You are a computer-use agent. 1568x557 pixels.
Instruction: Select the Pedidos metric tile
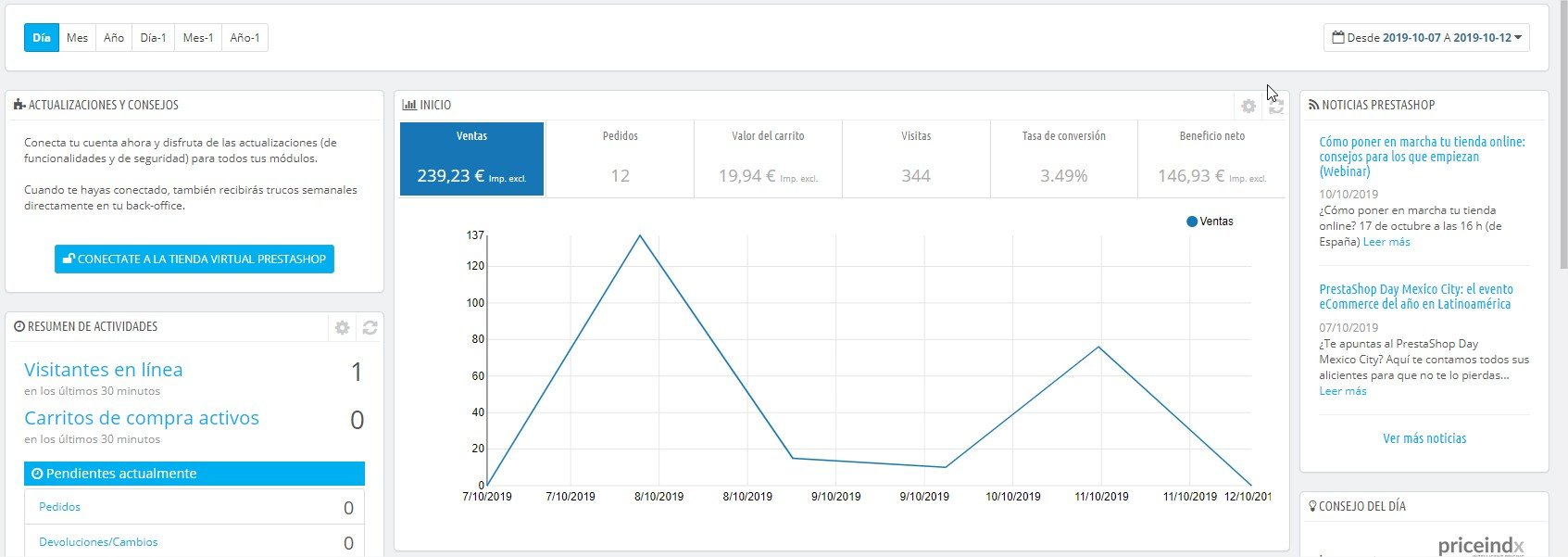click(620, 158)
